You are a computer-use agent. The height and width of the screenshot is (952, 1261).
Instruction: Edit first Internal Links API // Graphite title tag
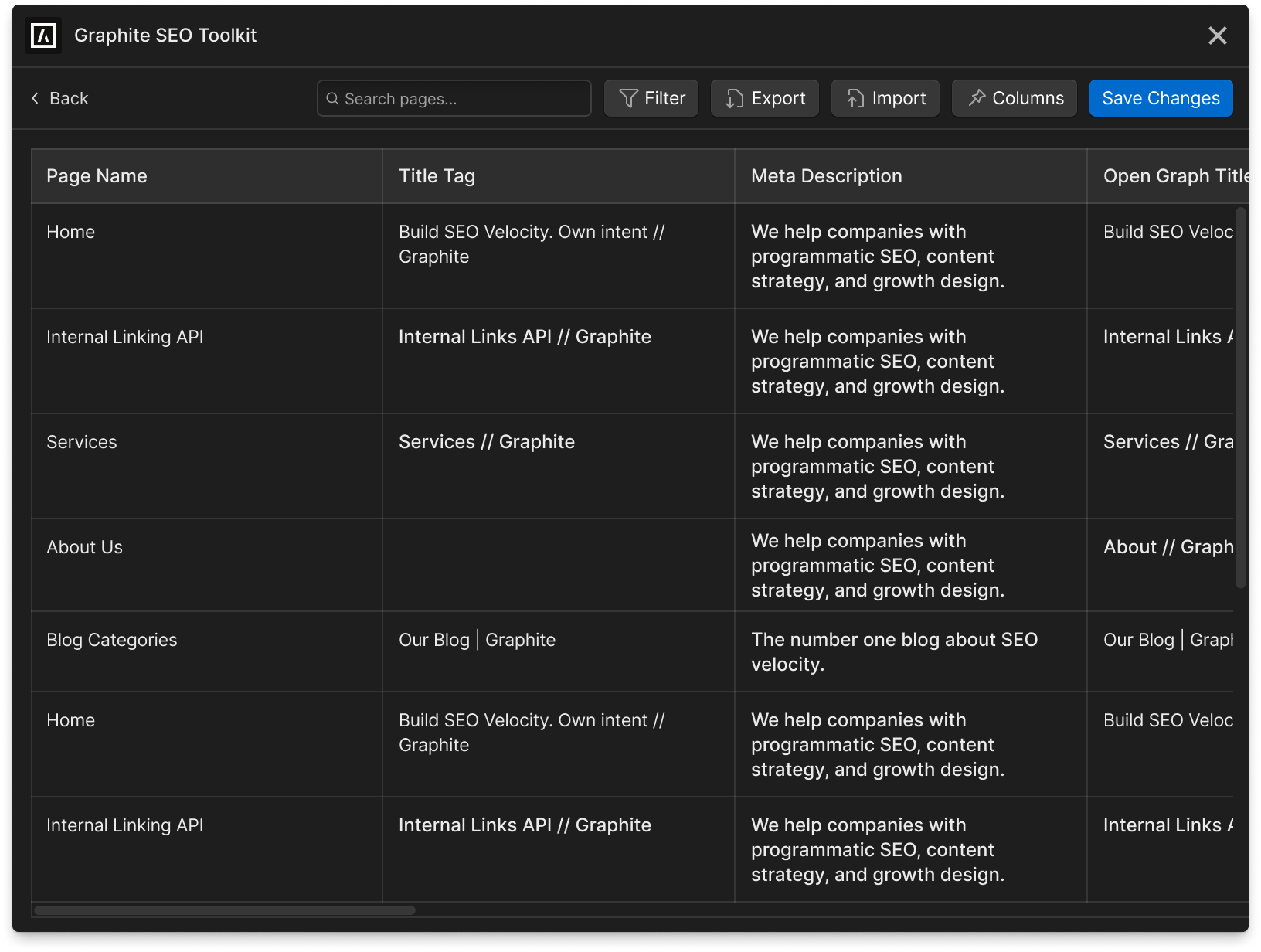pyautogui.click(x=559, y=361)
